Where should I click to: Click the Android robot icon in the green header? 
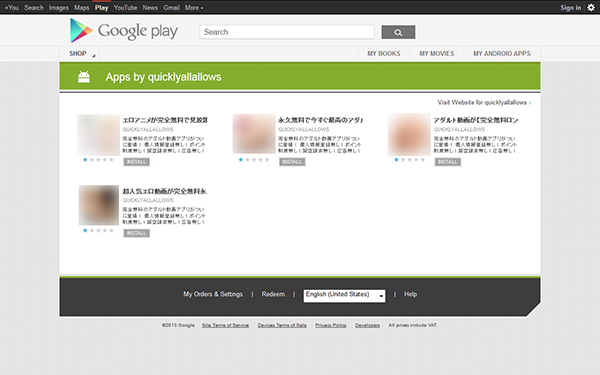[84, 77]
